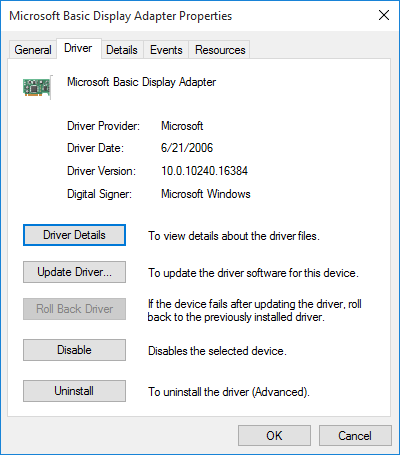Click the Update Driver... button
The height and width of the screenshot is (455, 400).
tap(74, 272)
